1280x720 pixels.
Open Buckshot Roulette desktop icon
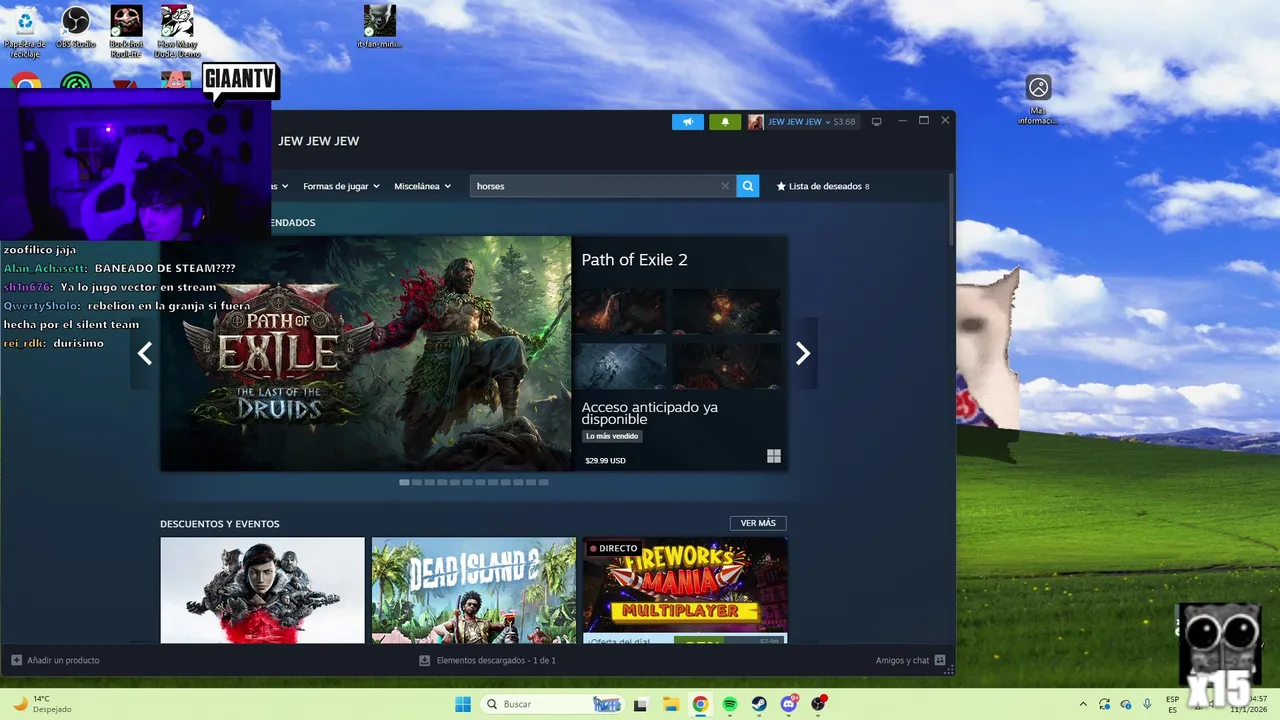pyautogui.click(x=126, y=32)
